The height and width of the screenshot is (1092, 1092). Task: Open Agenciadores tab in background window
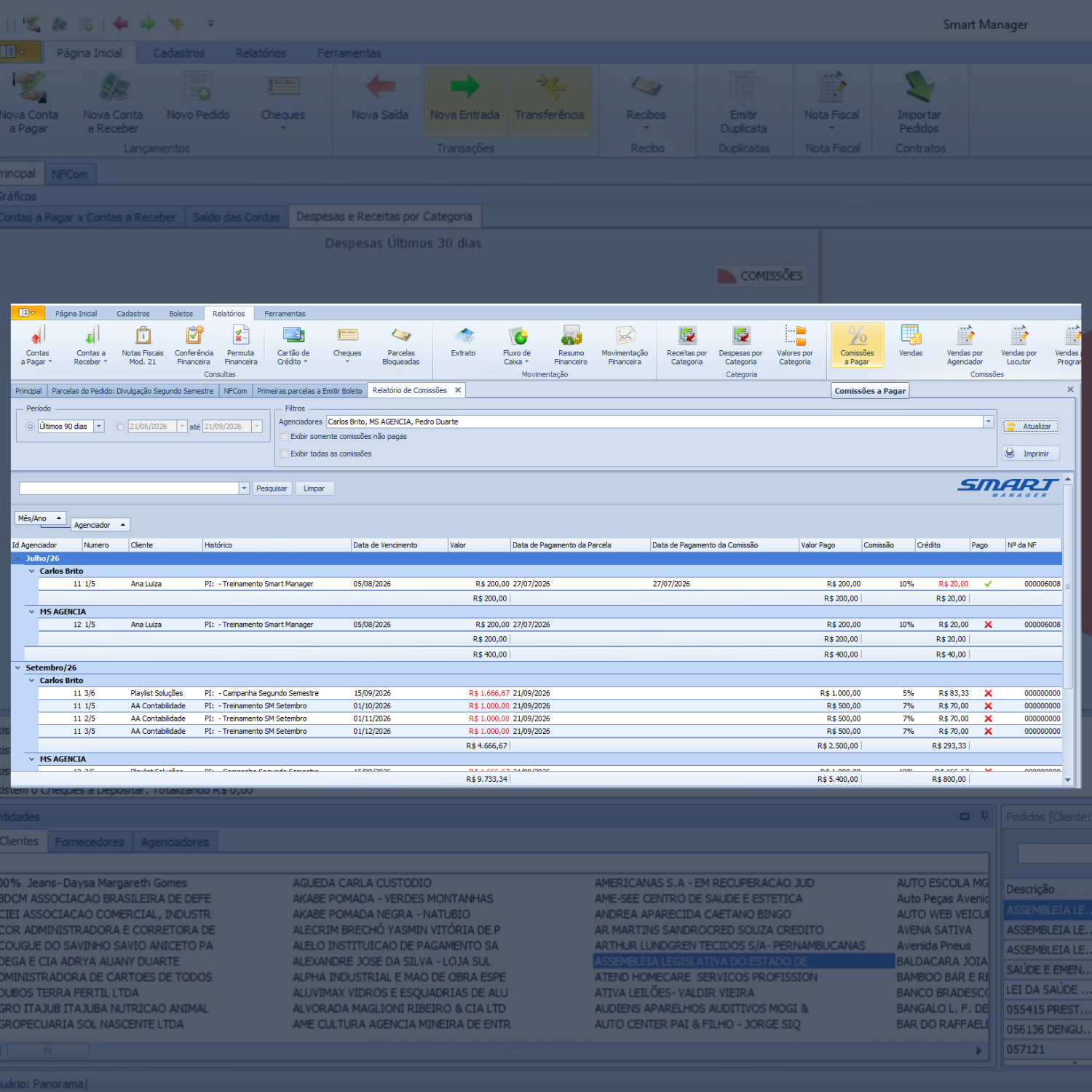[175, 842]
